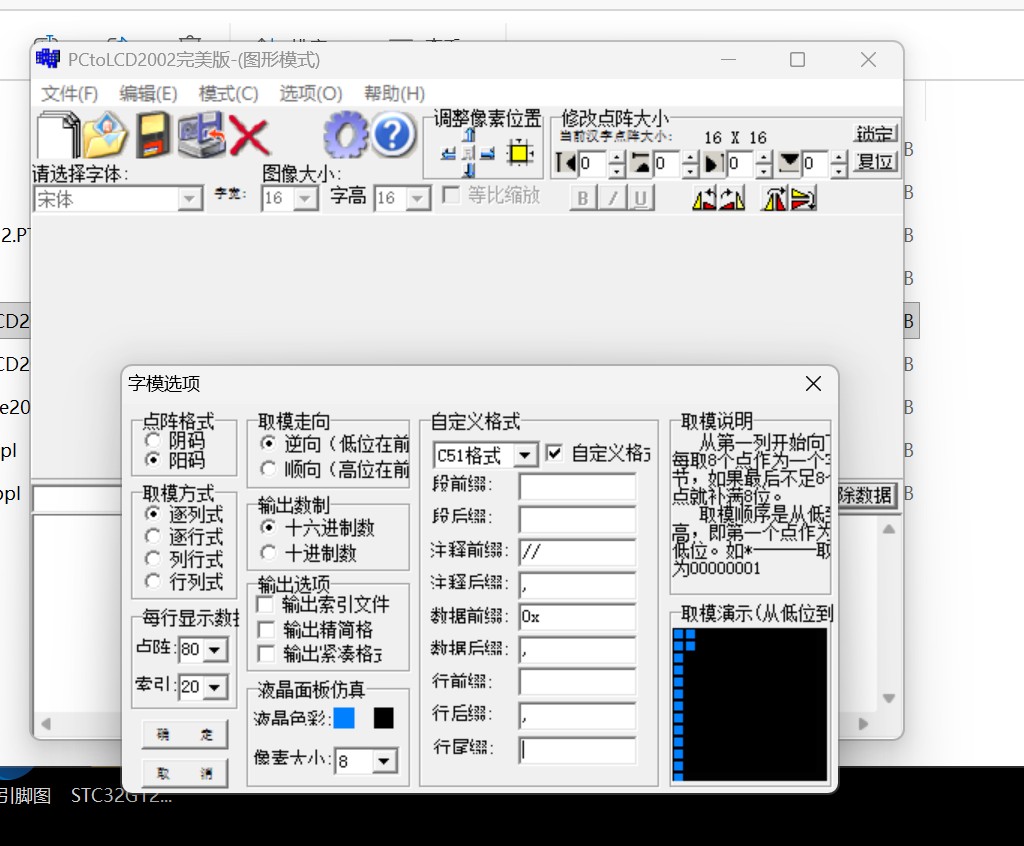
Task: Open the 模式(C) menu
Action: [228, 93]
